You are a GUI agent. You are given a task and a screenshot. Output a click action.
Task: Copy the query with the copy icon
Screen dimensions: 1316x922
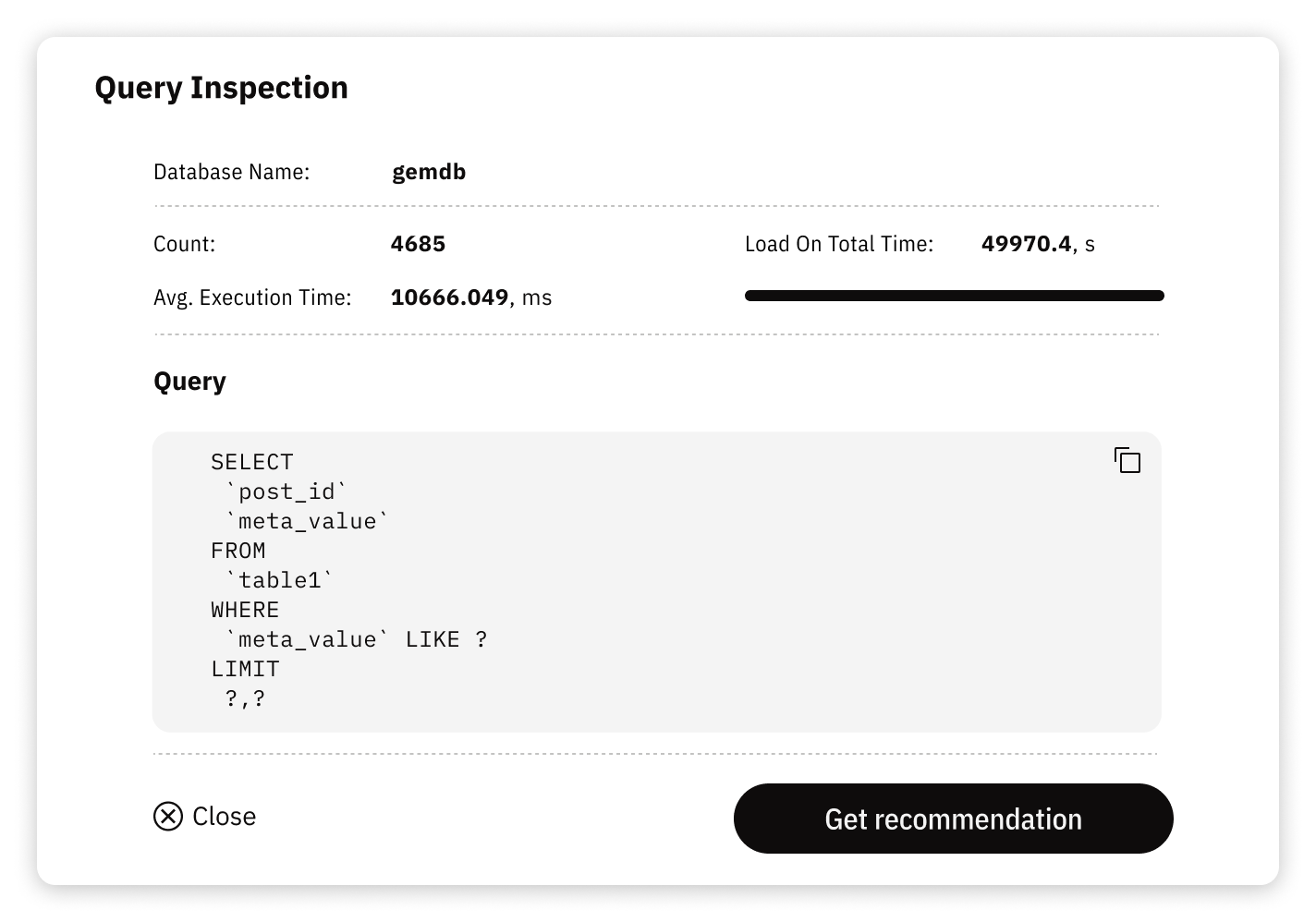tap(1127, 460)
